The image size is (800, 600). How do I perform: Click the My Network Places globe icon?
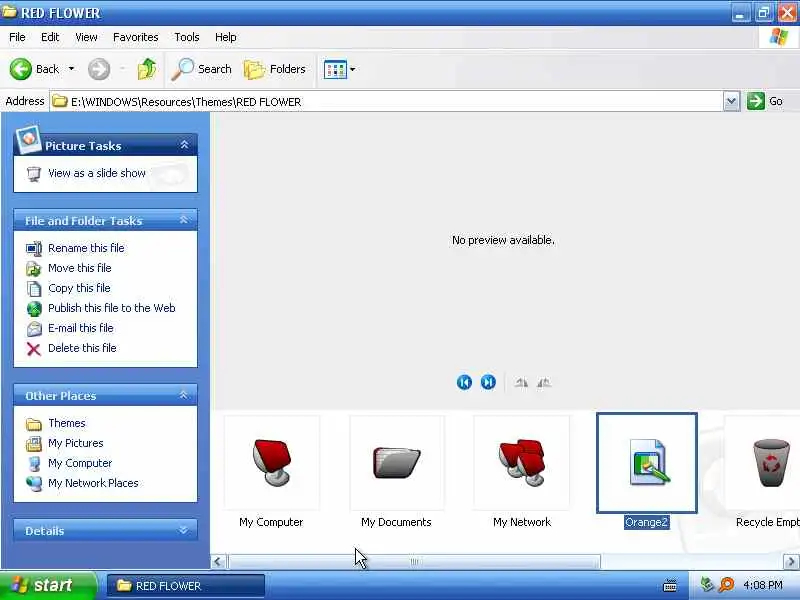[x=34, y=484]
